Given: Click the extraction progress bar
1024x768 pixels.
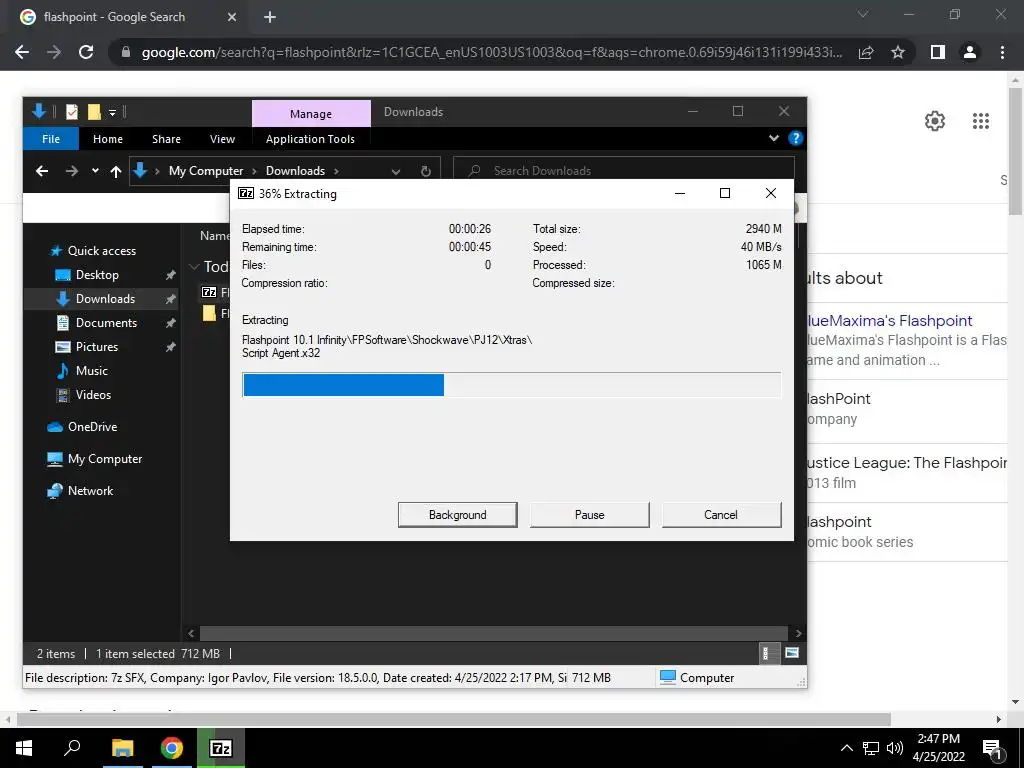Looking at the screenshot, I should coord(511,385).
